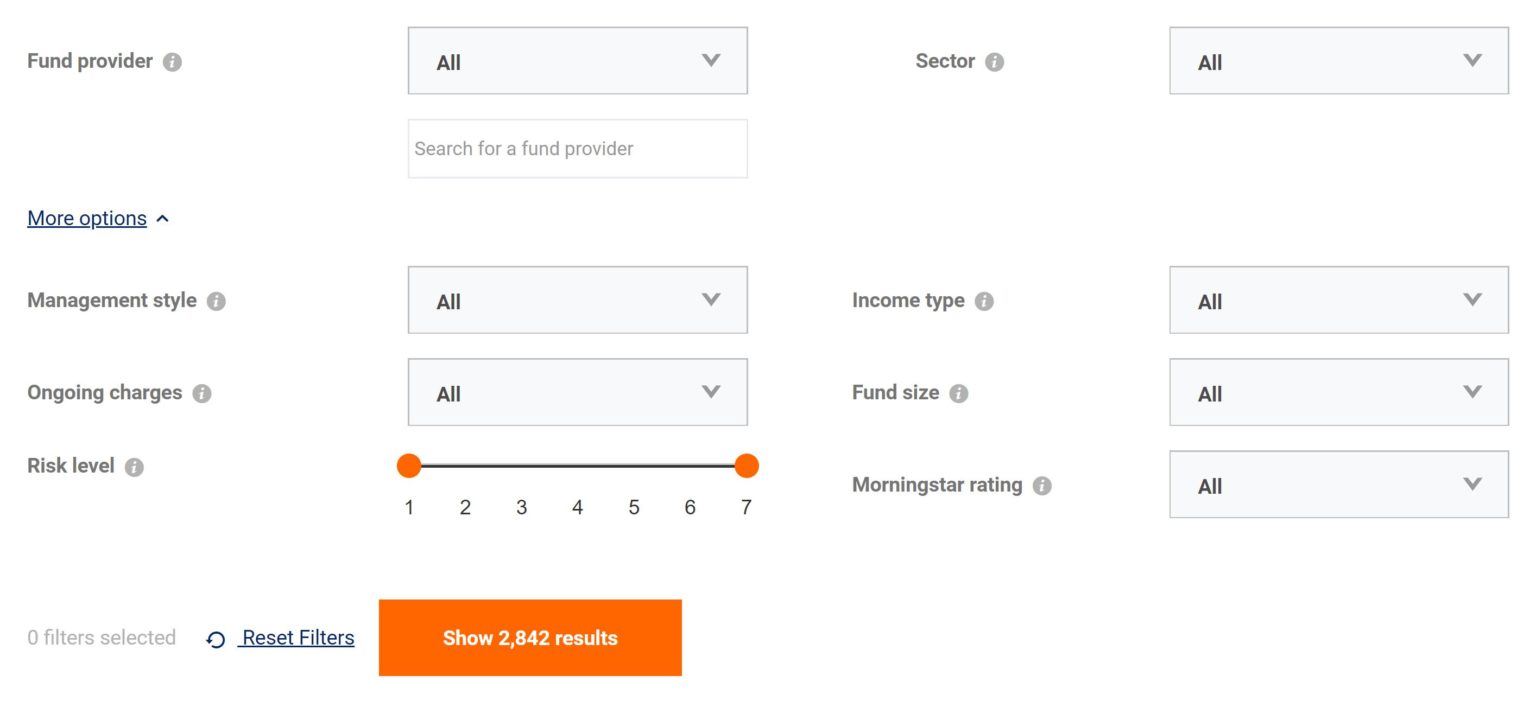Click the left Risk level slider handle
The width and height of the screenshot is (1536, 701).
click(409, 466)
